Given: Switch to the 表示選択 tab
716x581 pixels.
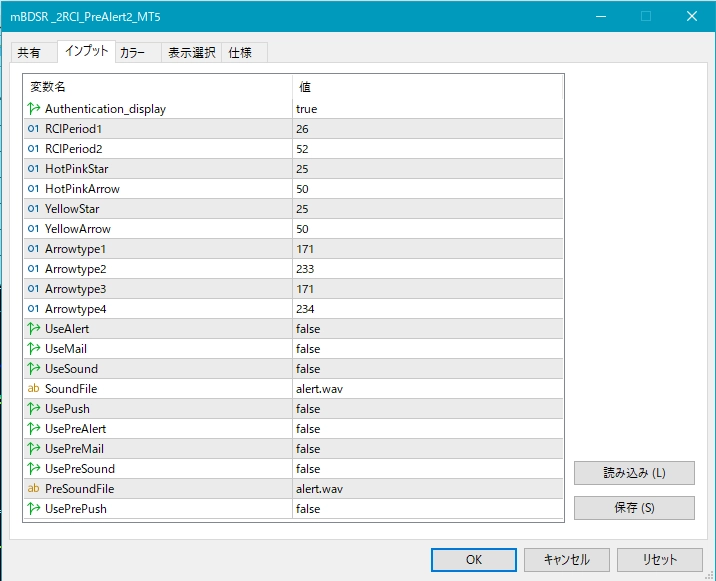Looking at the screenshot, I should (192, 53).
